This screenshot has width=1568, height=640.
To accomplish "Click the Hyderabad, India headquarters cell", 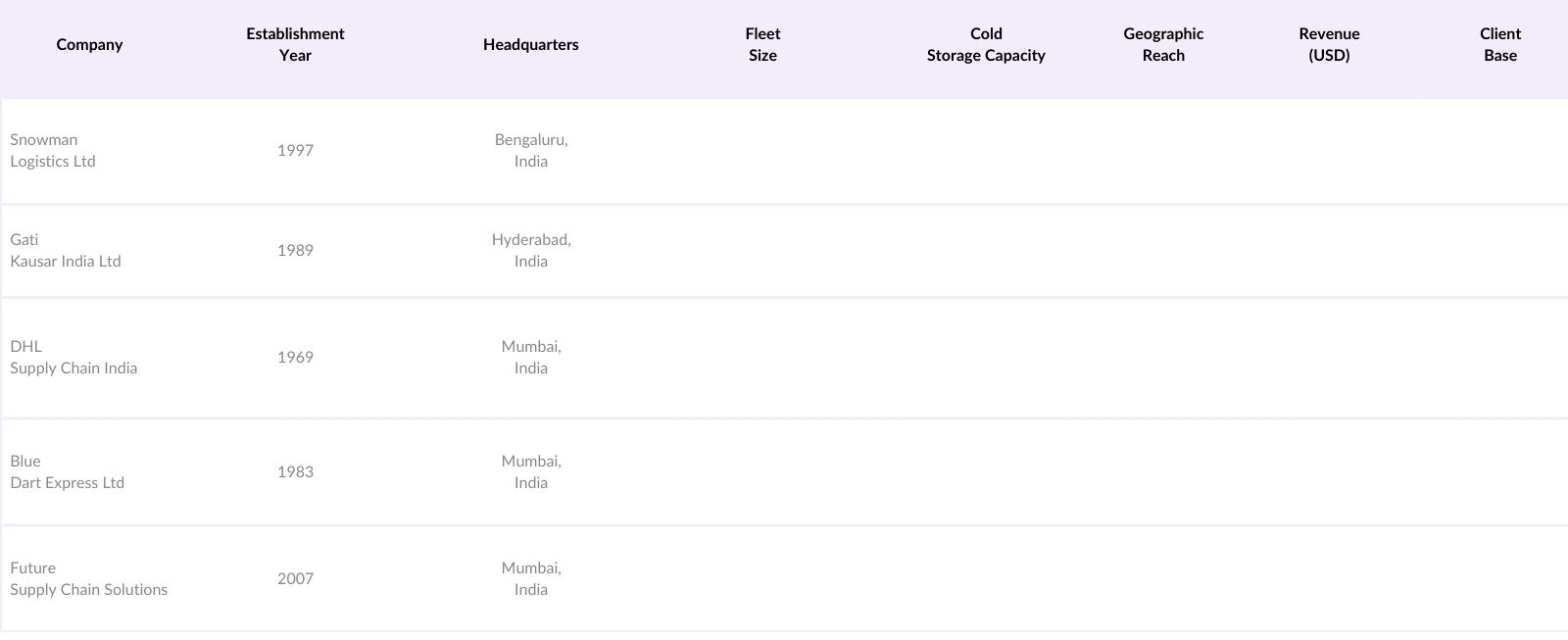I will [531, 251].
